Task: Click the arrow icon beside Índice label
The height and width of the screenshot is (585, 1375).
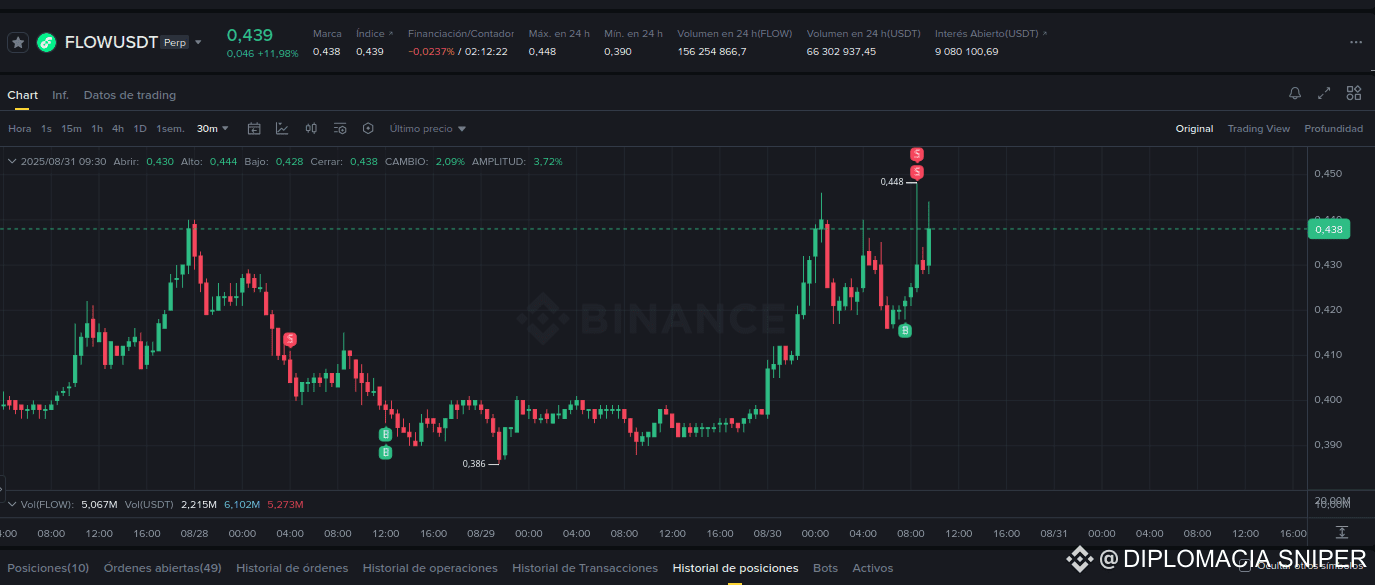Action: (x=390, y=34)
